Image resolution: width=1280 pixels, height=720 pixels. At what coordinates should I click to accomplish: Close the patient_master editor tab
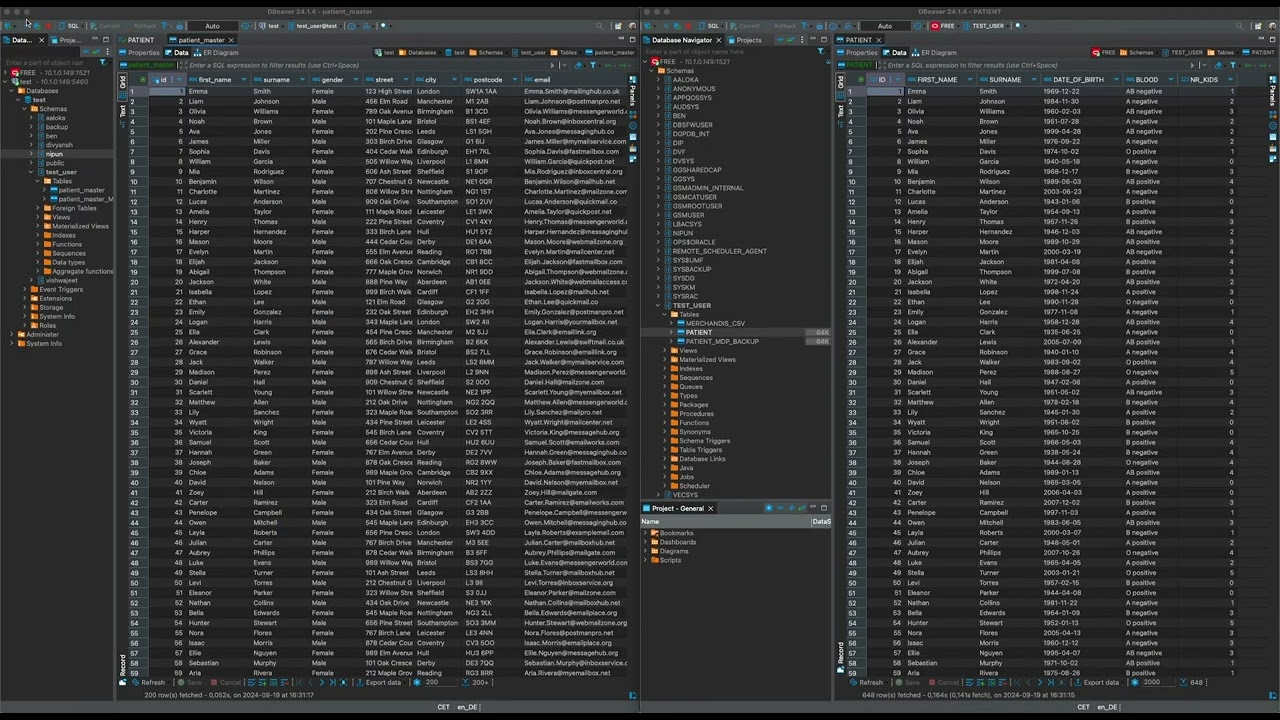(x=230, y=40)
